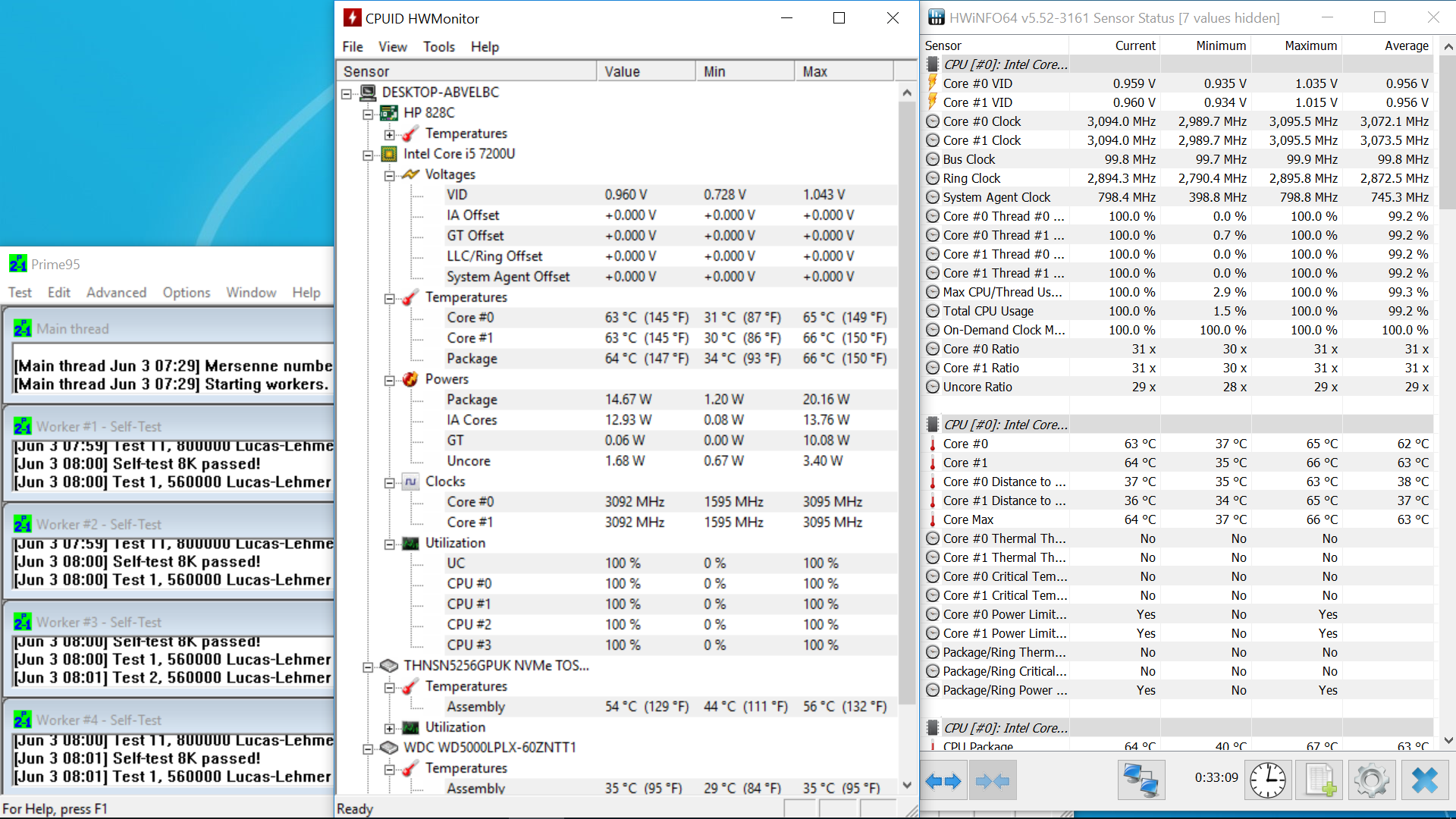1456x819 pixels.
Task: Click HWiNFO shrink columns arrows icon
Action: coord(992,780)
